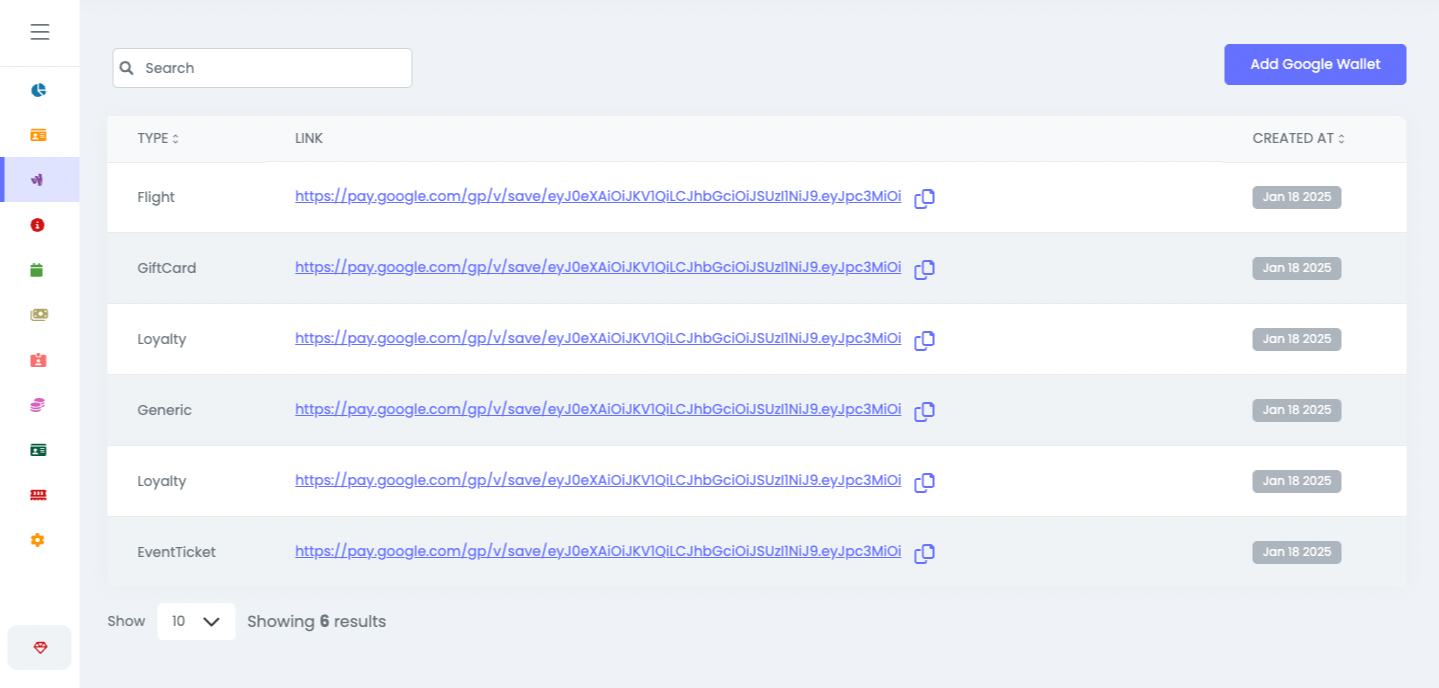The image size is (1439, 688).
Task: Click the red badge icon in sidebar
Action: [x=39, y=224]
